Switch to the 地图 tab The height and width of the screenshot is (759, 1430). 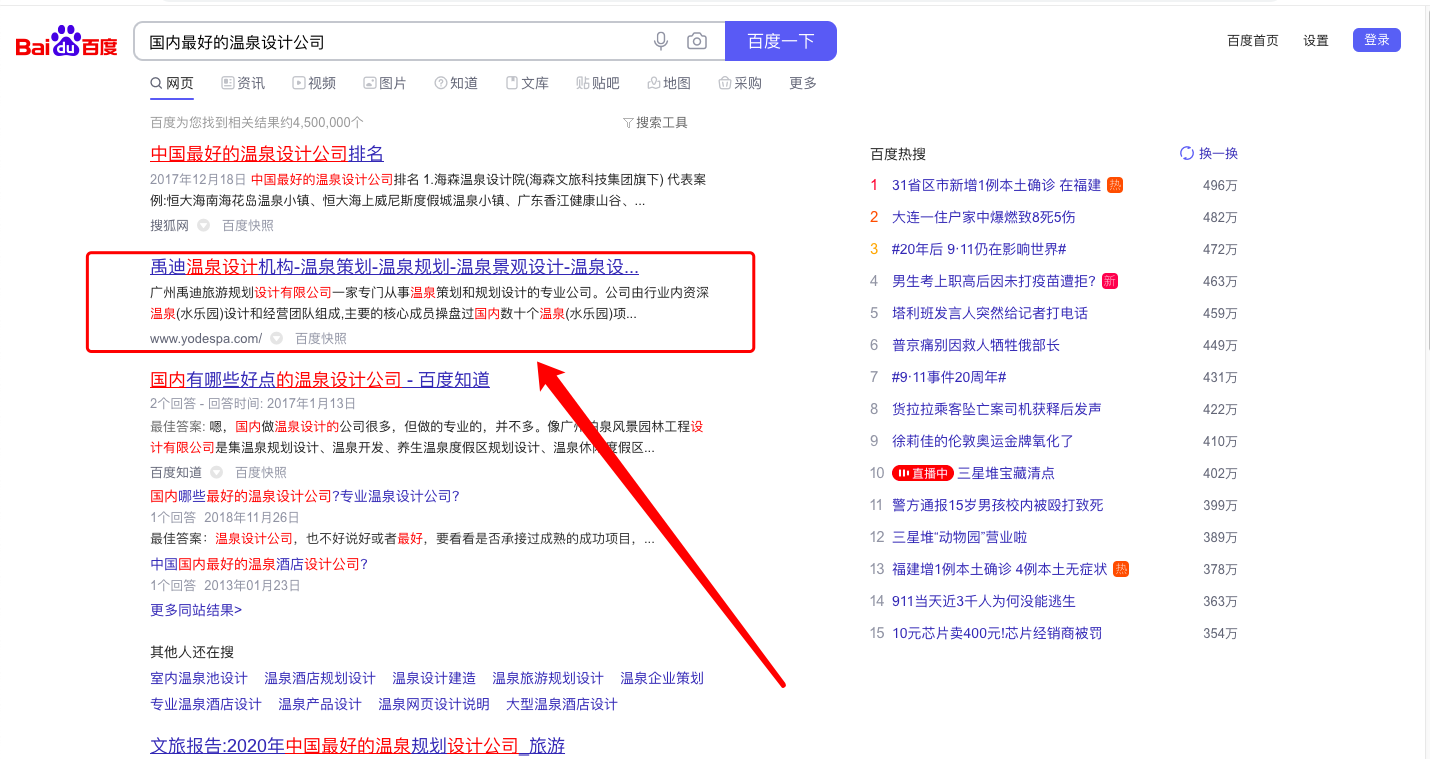pyautogui.click(x=669, y=83)
